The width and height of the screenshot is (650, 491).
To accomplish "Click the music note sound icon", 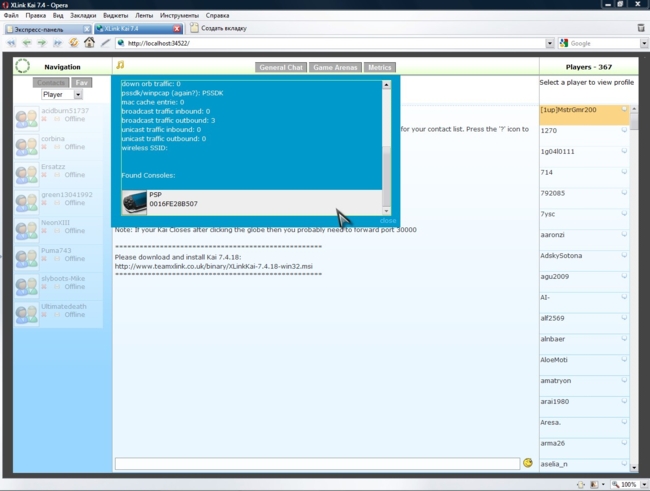I will coord(120,65).
